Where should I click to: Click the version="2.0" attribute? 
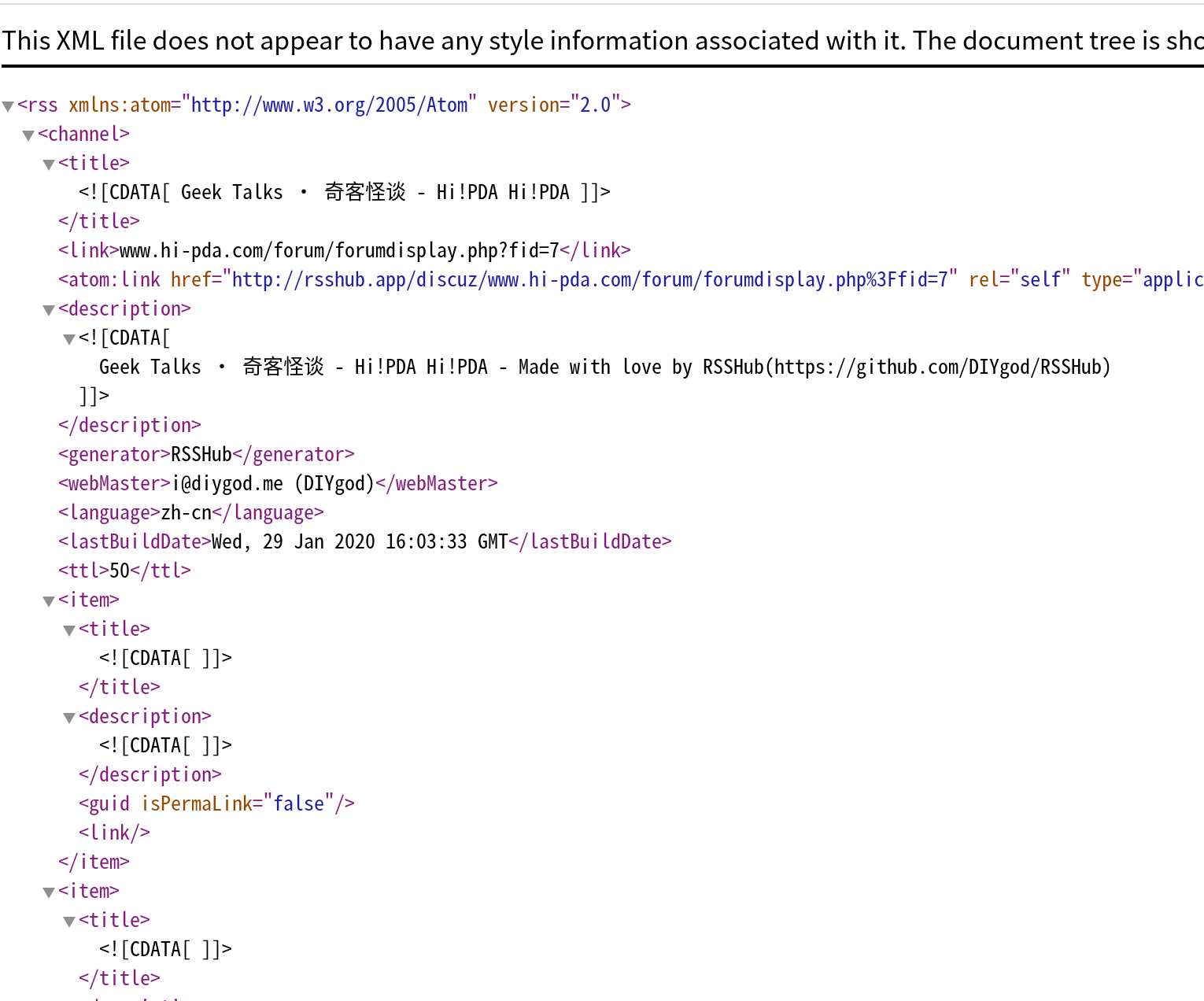[554, 105]
